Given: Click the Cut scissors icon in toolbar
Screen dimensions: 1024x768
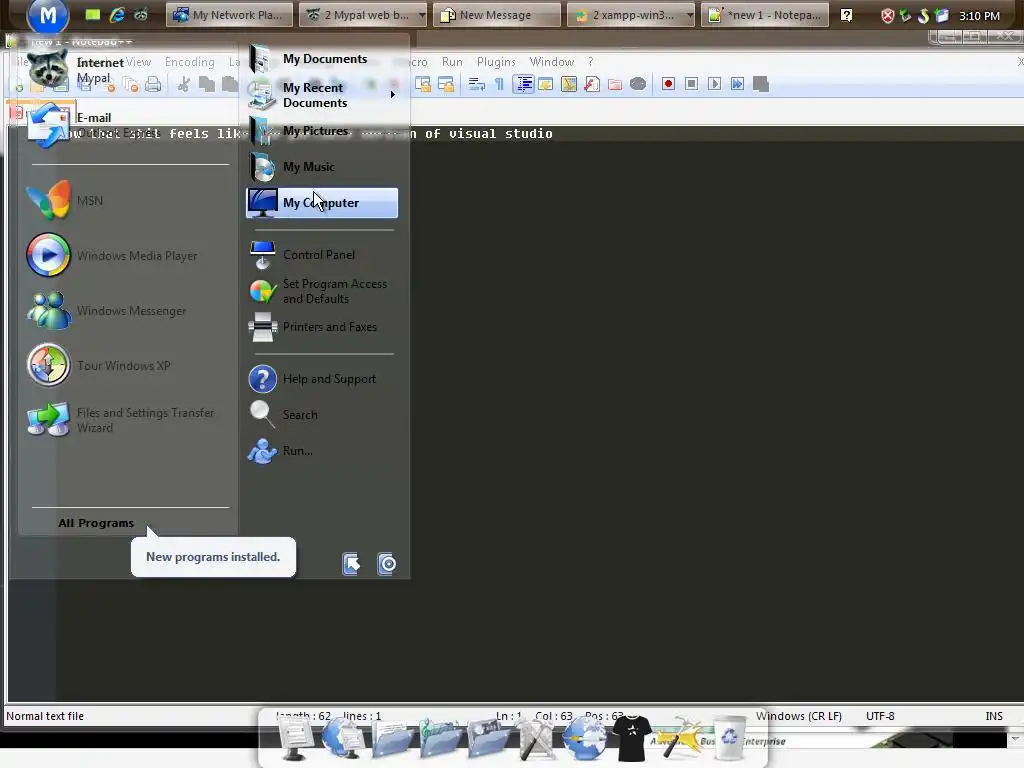Looking at the screenshot, I should (x=184, y=84).
